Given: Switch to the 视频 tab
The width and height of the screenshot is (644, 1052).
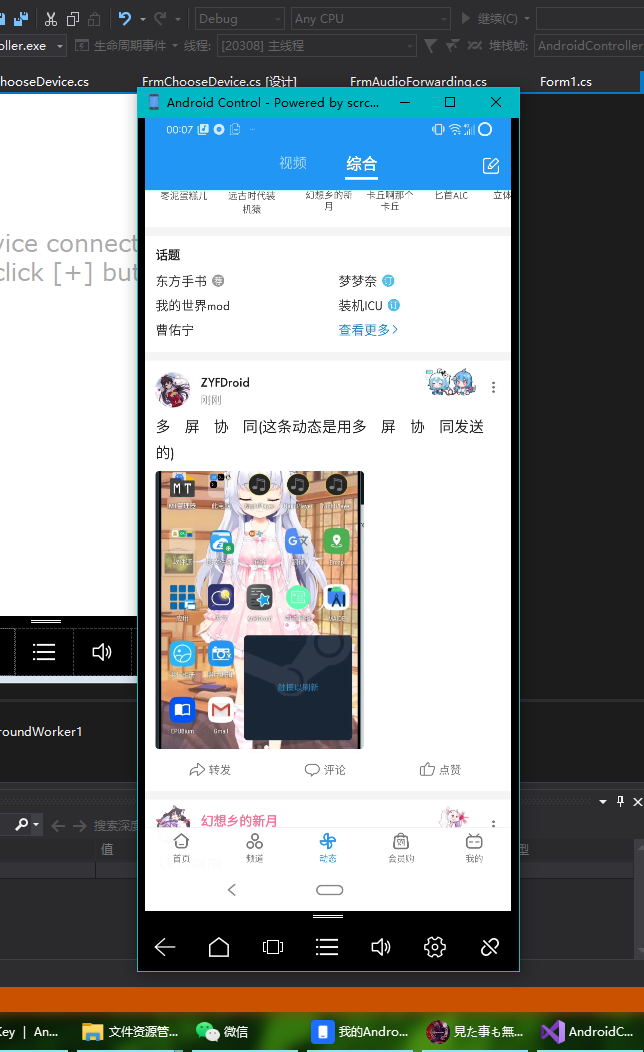Looking at the screenshot, I should click(x=293, y=163).
